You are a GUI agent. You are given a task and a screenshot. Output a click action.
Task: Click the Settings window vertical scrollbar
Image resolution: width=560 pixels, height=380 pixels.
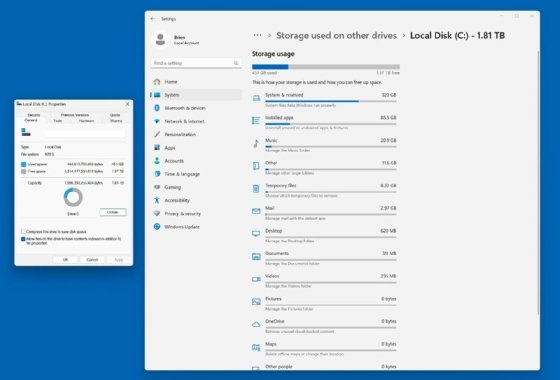click(538, 182)
